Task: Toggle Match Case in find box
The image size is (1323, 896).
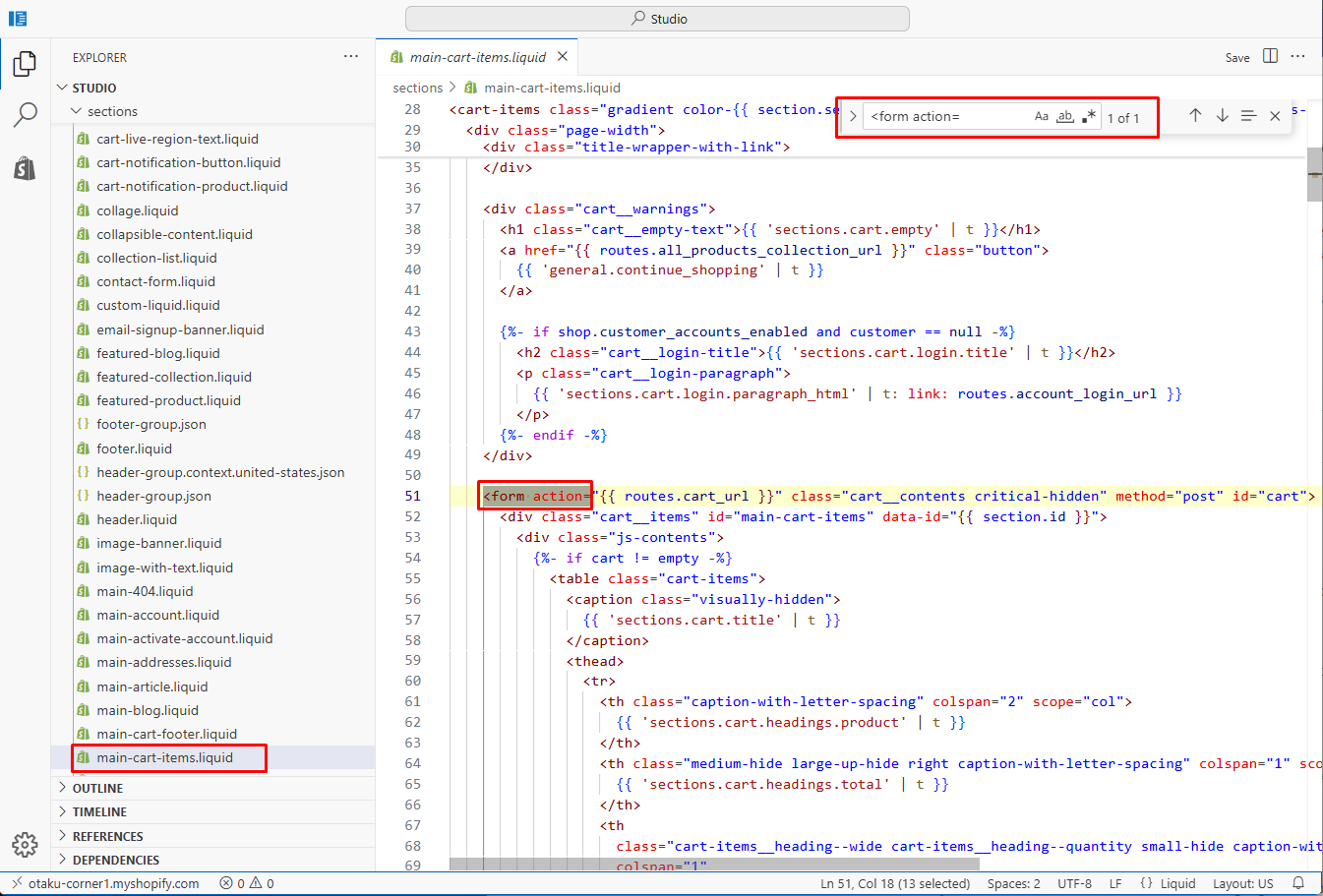Action: tap(1042, 116)
